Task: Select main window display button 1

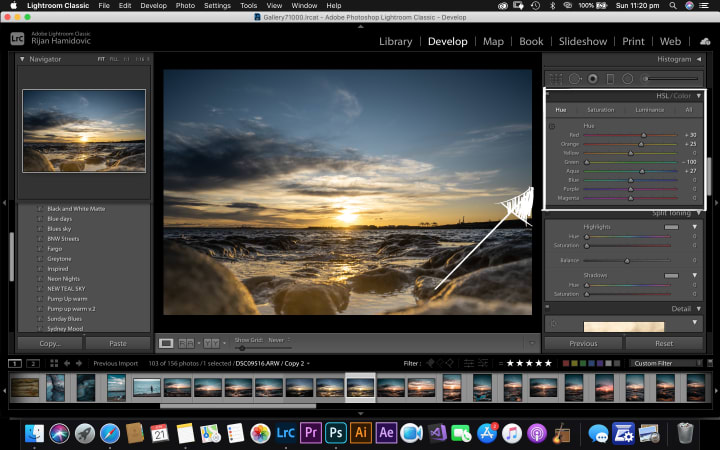Action: (15, 363)
